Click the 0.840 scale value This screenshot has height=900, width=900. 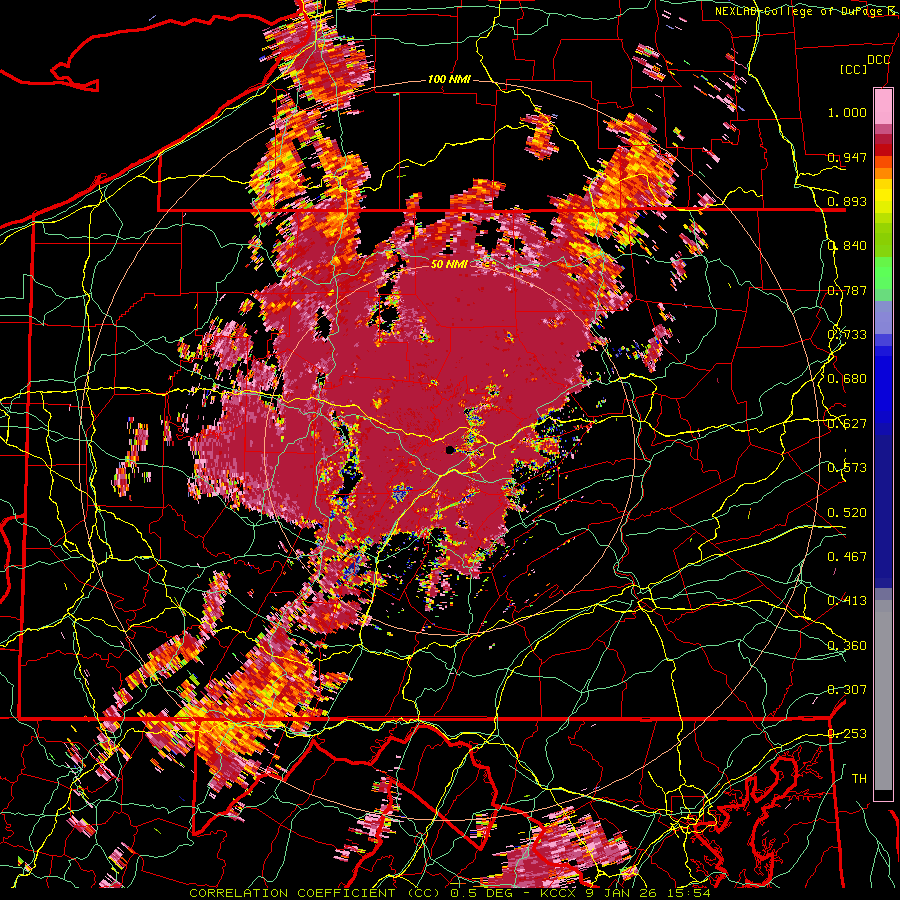(847, 246)
